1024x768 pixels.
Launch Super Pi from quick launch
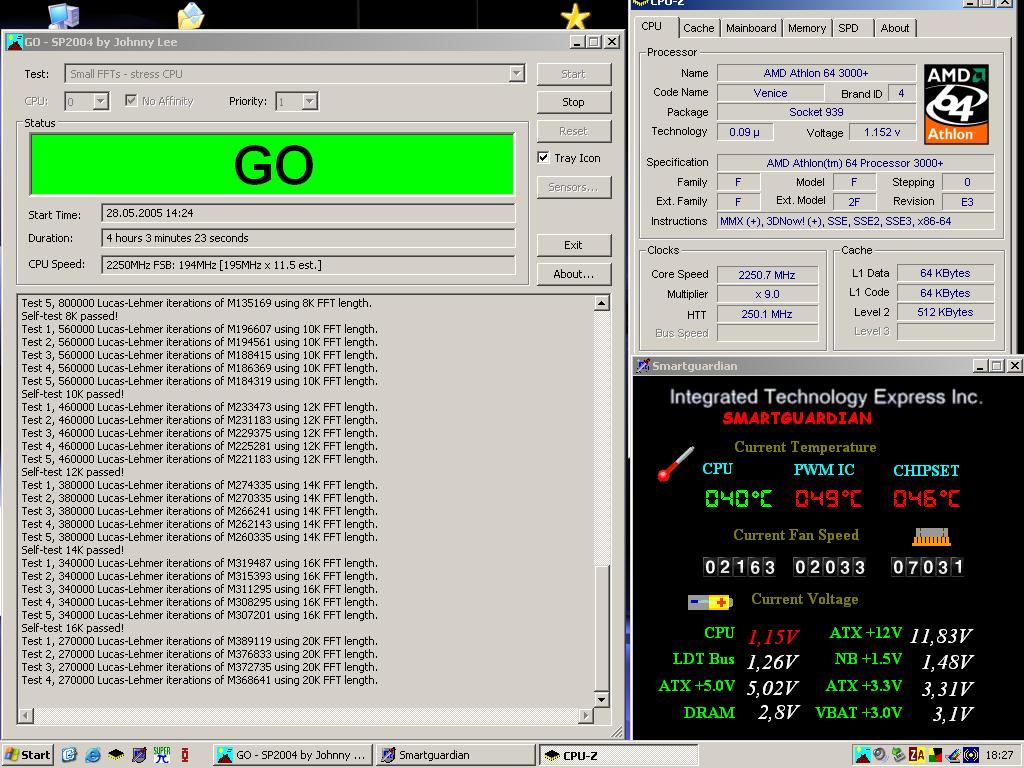point(162,755)
